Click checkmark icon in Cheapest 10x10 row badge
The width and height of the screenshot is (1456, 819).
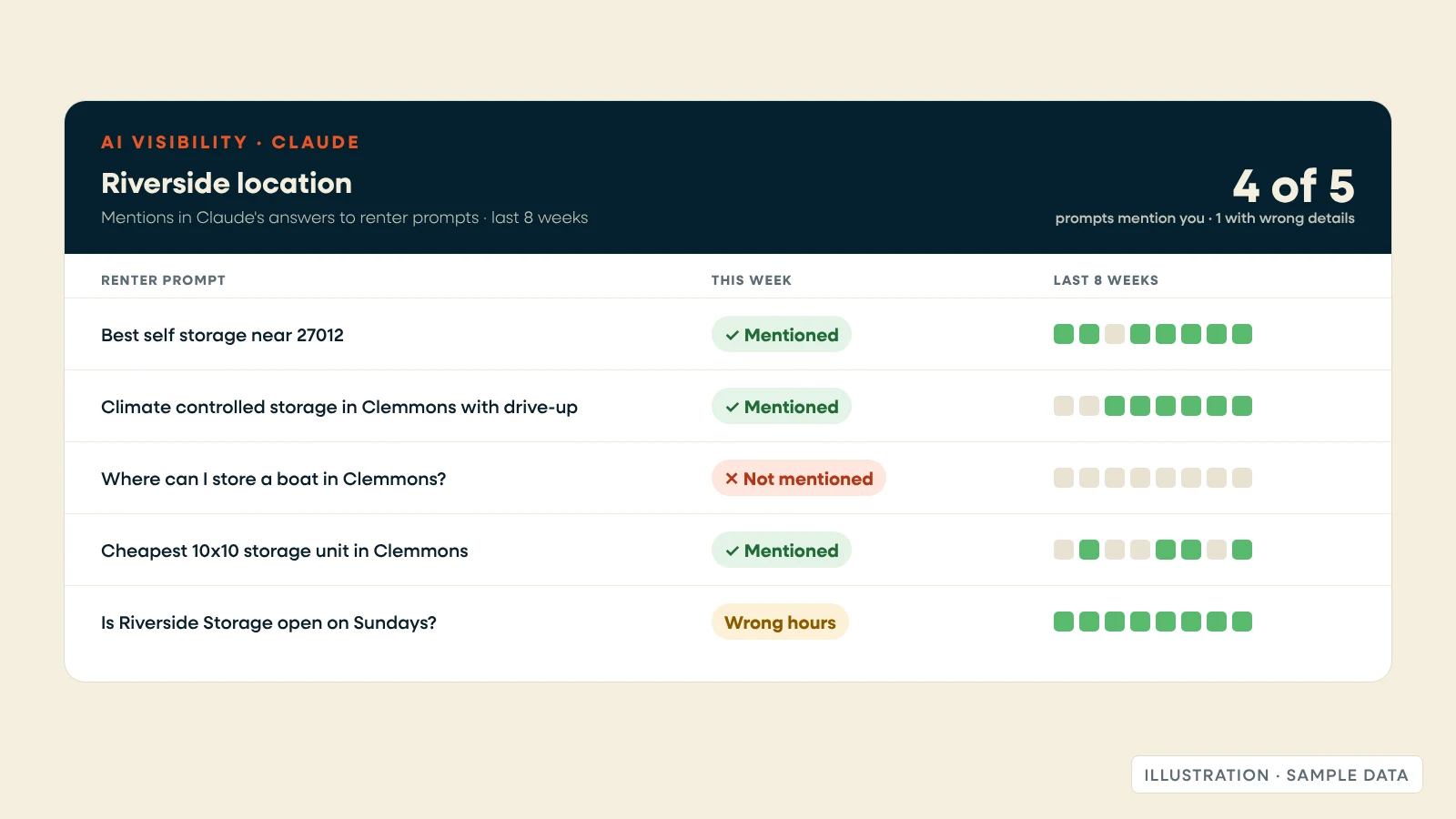(732, 551)
